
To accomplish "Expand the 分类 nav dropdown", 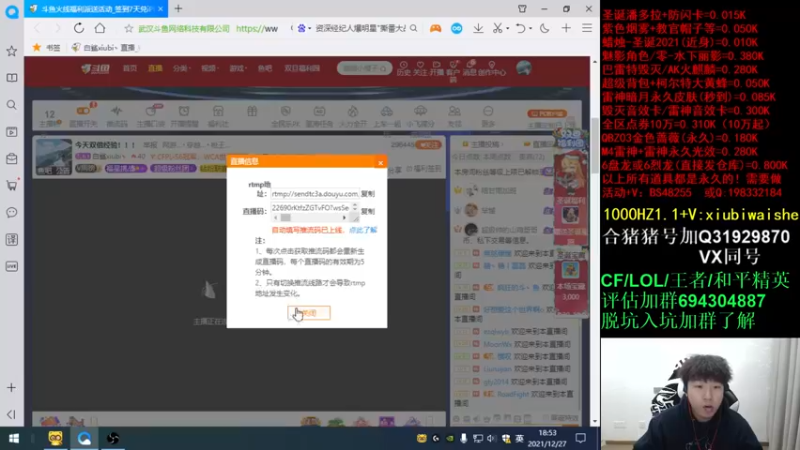I will [181, 68].
